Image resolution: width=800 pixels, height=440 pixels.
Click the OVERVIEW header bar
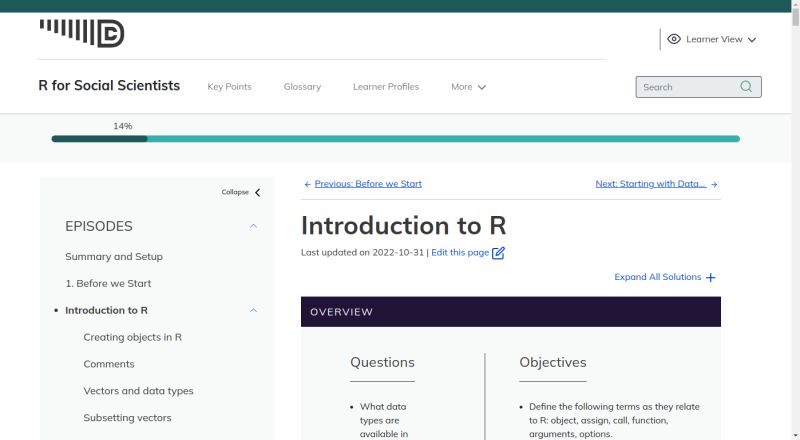point(511,312)
